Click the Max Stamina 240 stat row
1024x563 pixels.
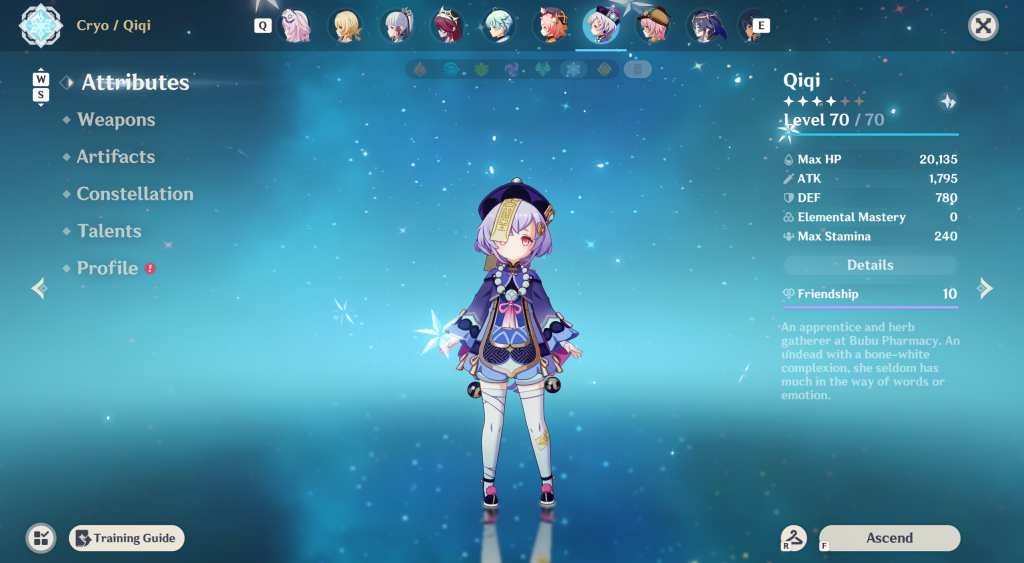point(871,236)
